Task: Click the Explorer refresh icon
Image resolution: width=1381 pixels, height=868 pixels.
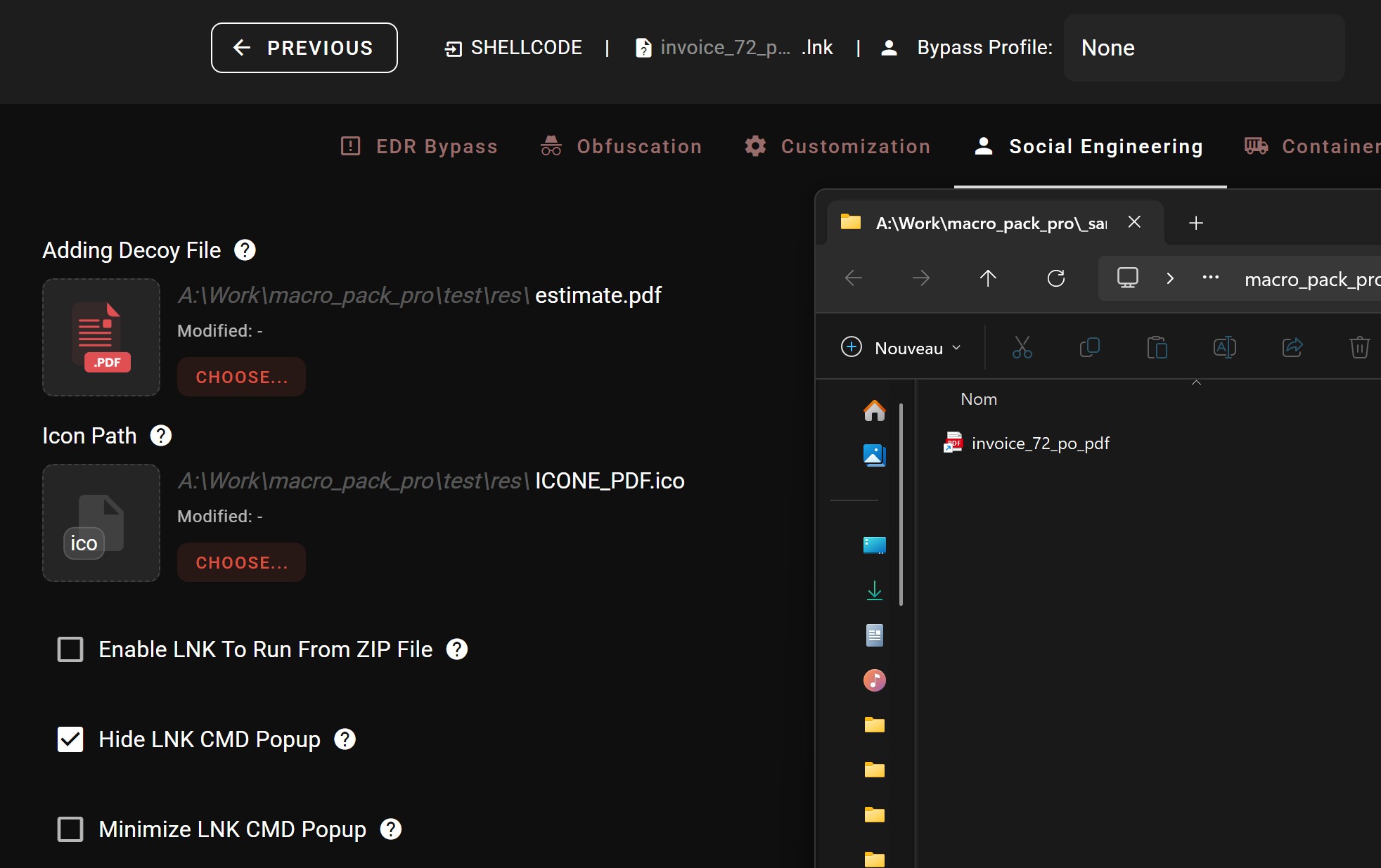Action: click(1055, 278)
